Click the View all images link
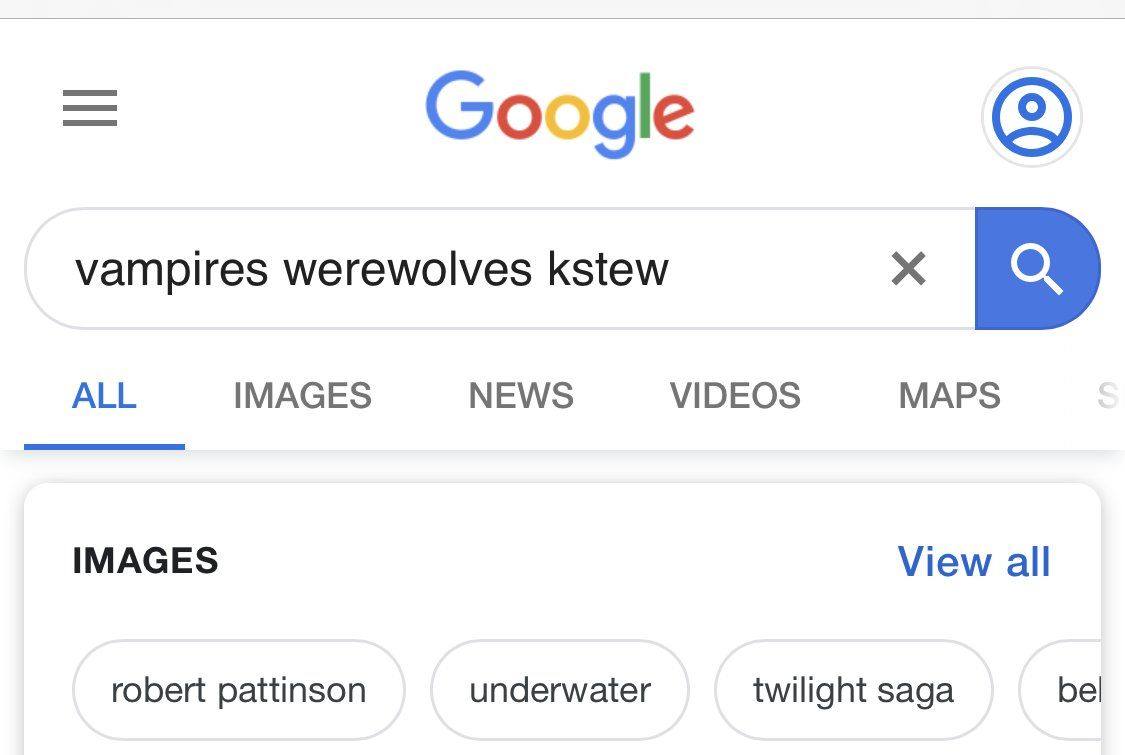The image size is (1125, 755). pos(974,562)
